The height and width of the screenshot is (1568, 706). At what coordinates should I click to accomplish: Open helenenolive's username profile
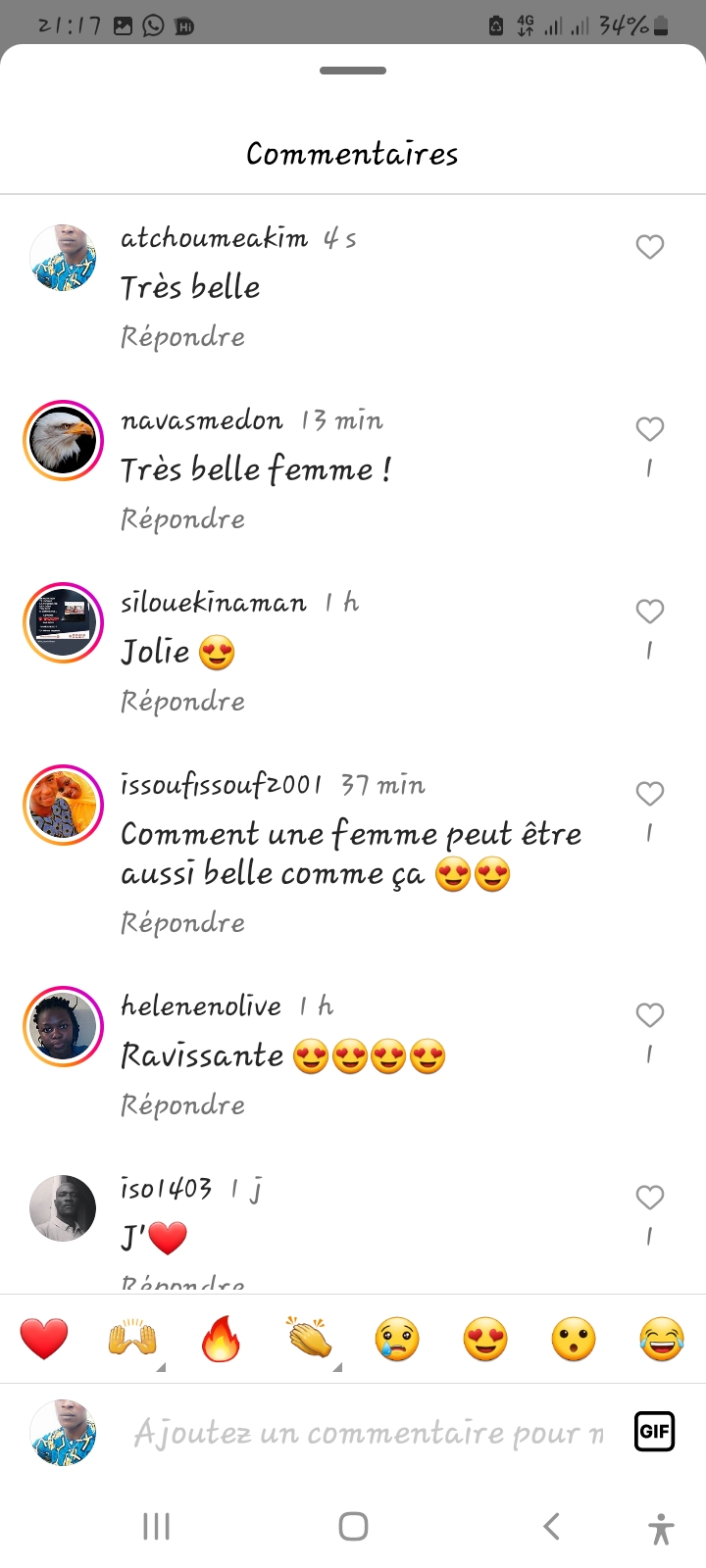tap(201, 1006)
